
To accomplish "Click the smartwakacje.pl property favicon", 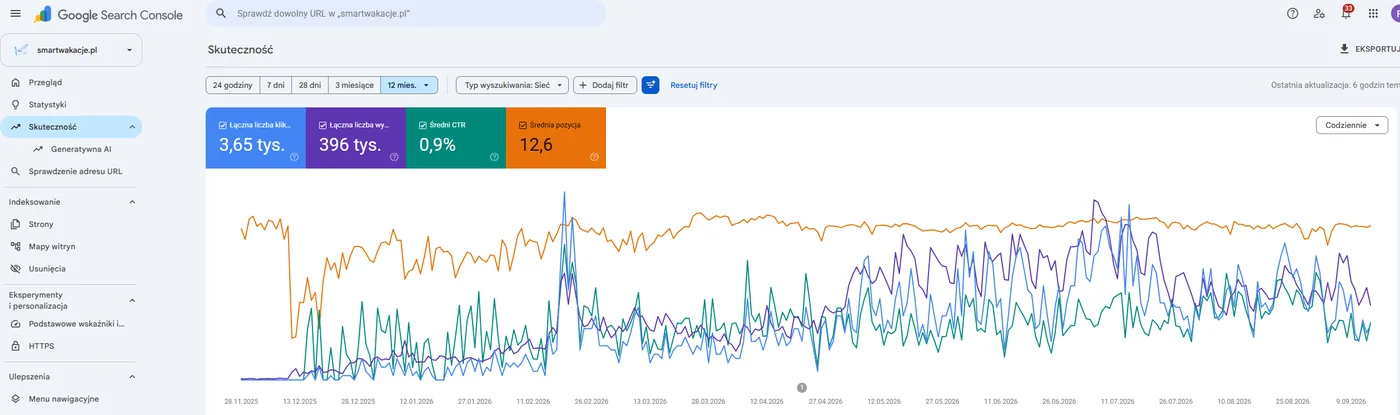I will [21, 50].
